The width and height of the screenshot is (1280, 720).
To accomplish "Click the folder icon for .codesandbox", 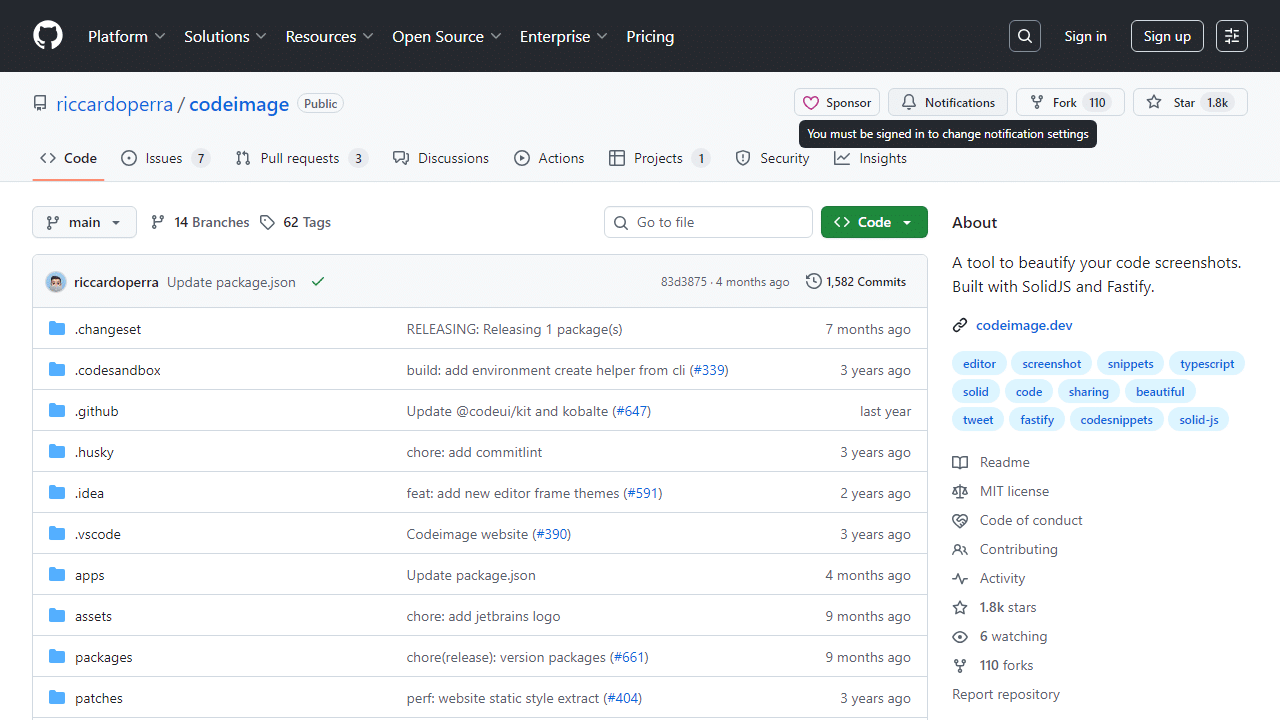I will pyautogui.click(x=57, y=370).
